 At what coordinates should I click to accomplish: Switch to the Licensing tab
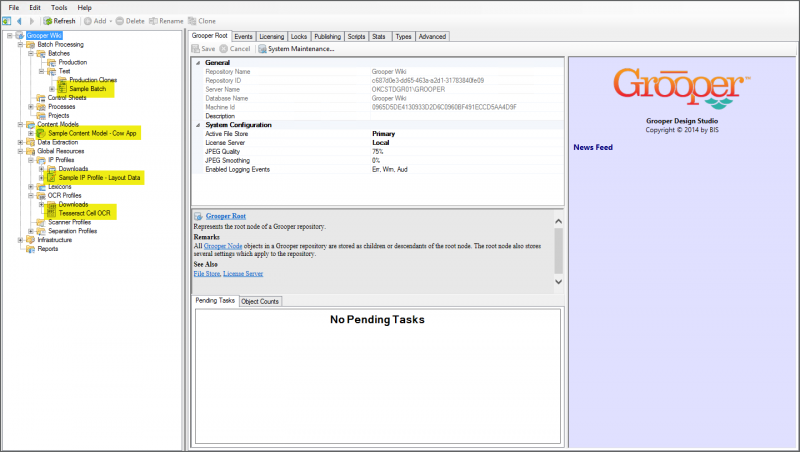pos(271,37)
